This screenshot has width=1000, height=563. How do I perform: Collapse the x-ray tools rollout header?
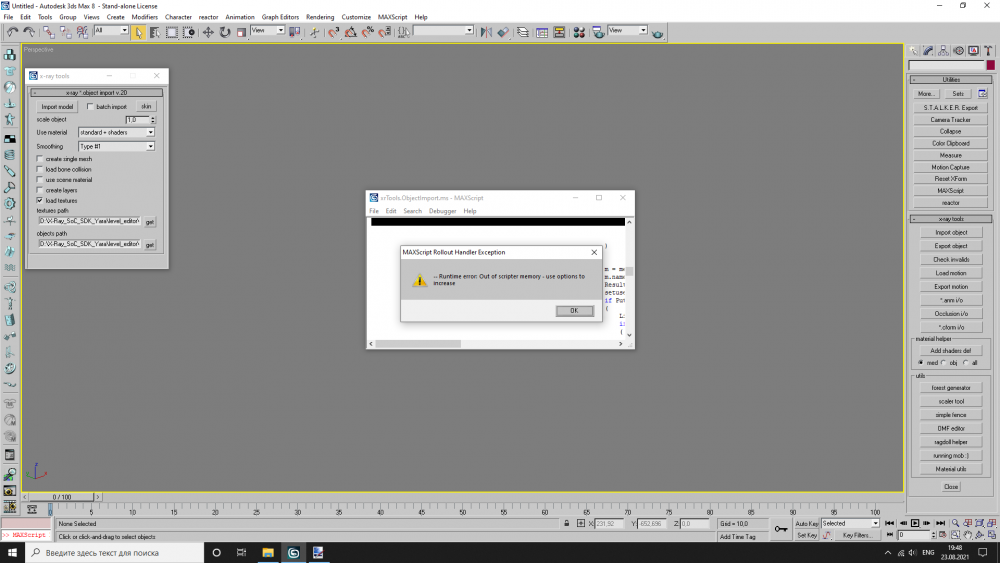coord(950,219)
